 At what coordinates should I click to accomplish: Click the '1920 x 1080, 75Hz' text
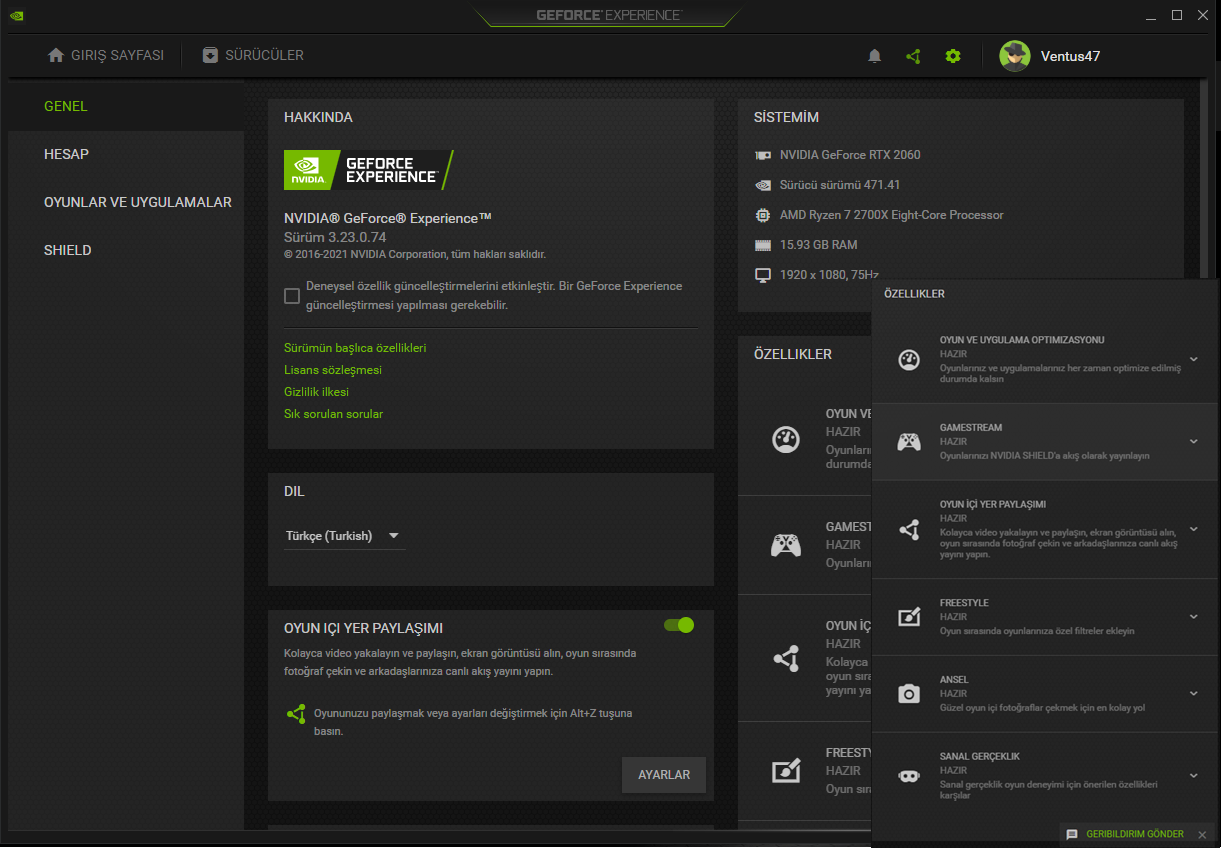click(829, 275)
